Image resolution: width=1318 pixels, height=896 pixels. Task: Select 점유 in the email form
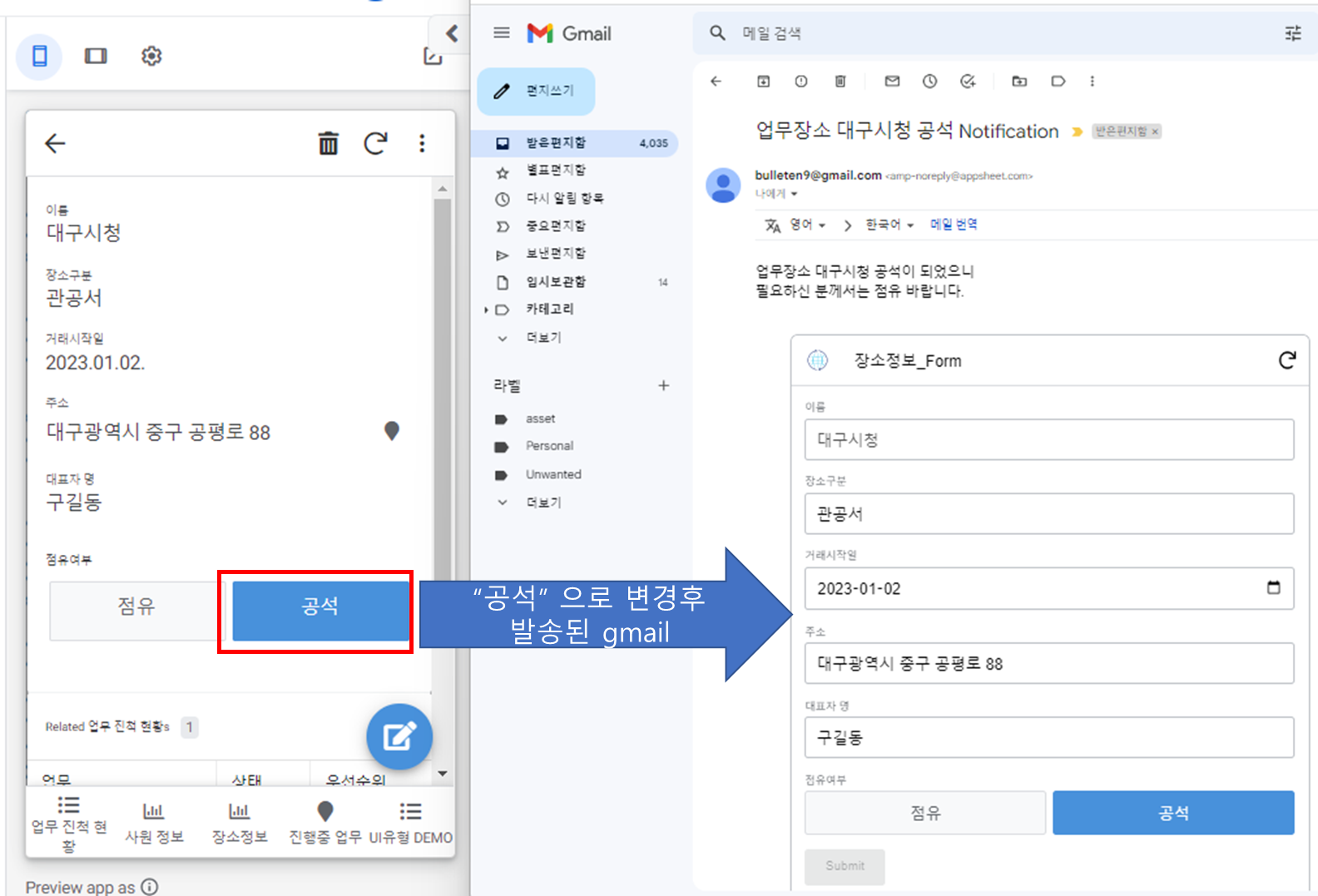(x=924, y=813)
